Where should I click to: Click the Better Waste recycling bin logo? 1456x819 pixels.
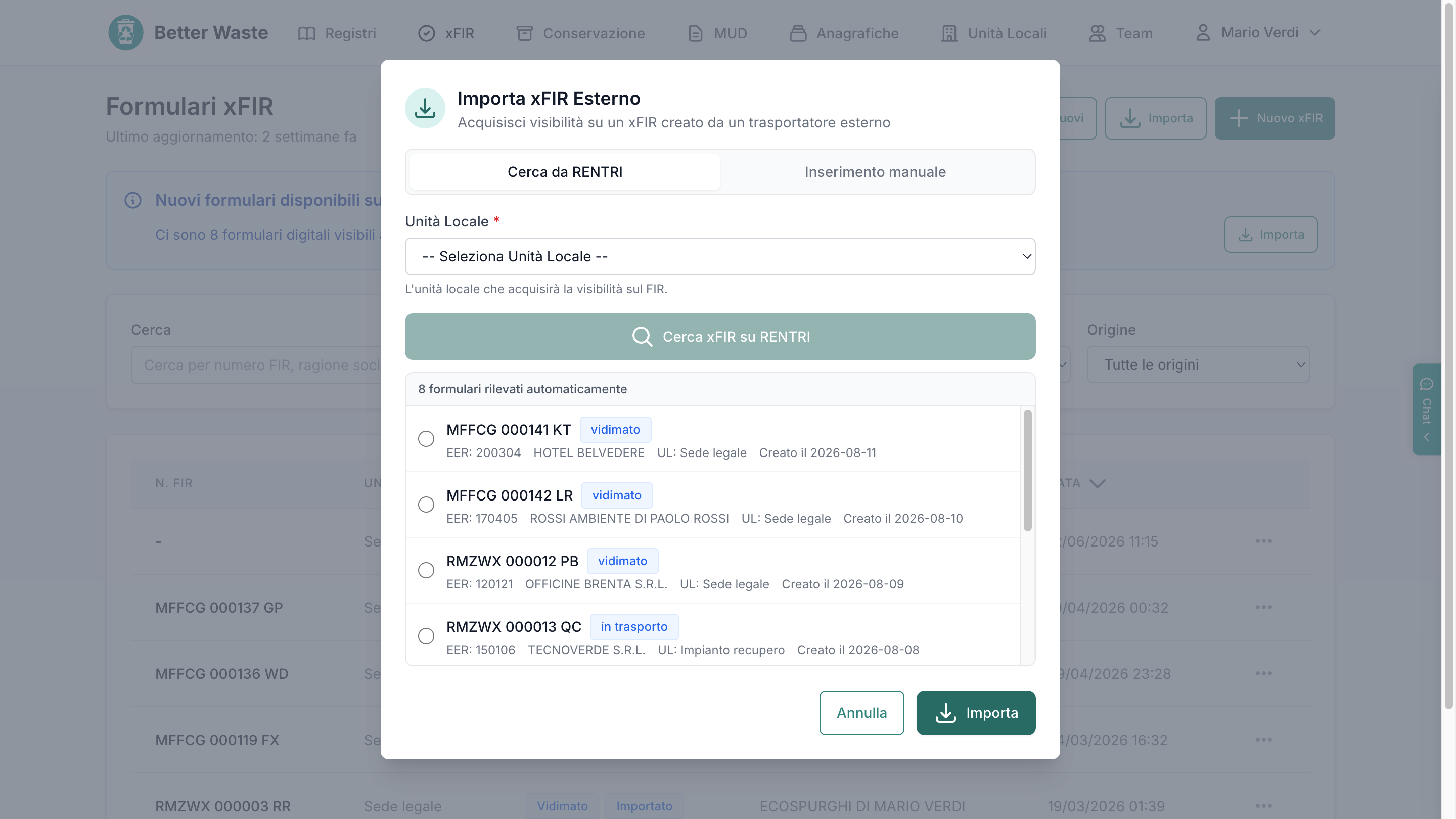point(125,32)
